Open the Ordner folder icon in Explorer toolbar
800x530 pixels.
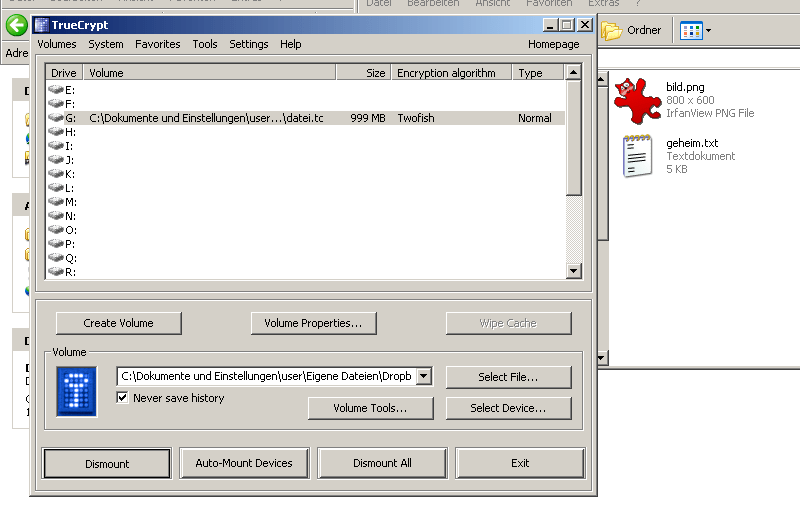611,31
